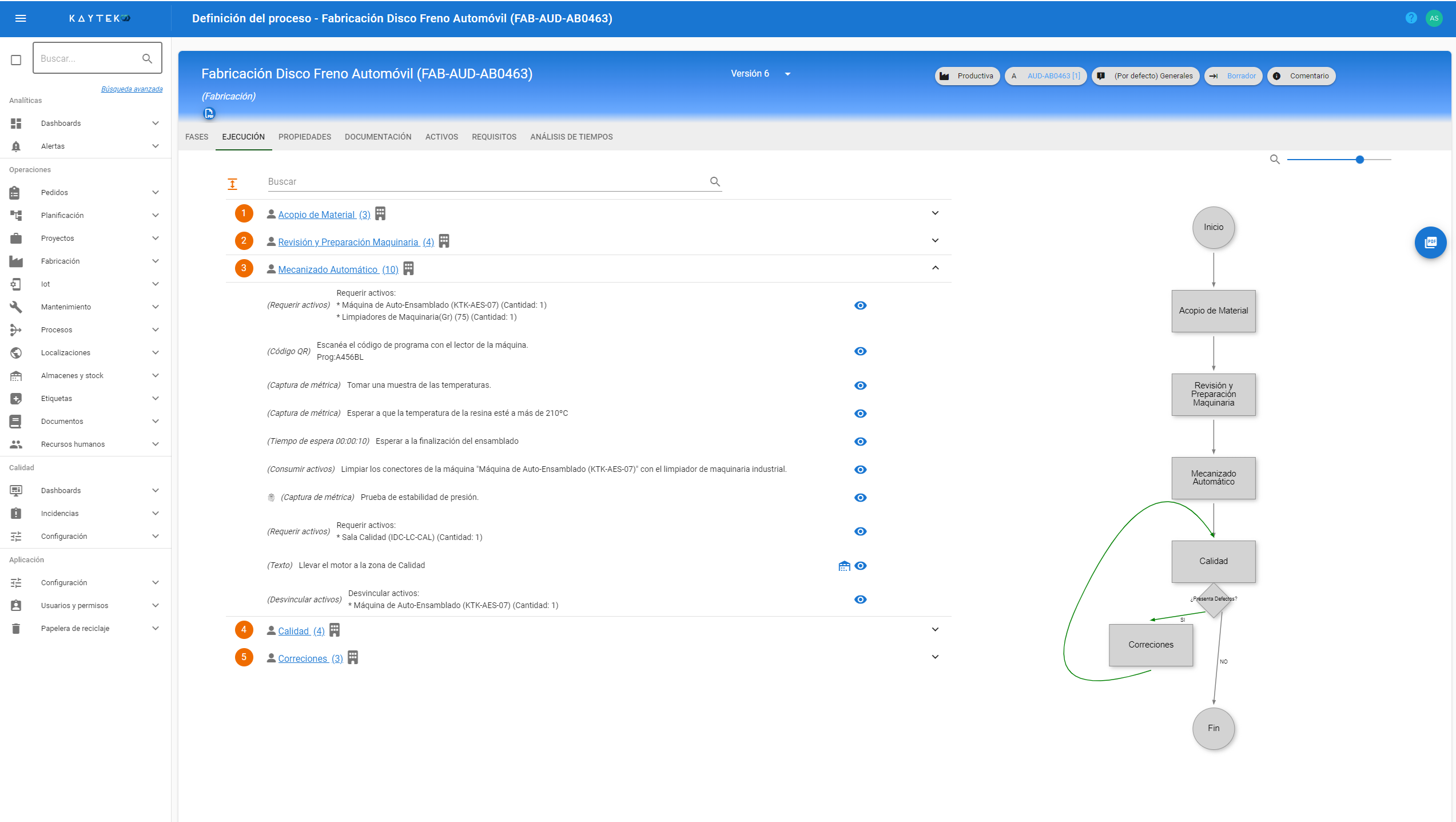1456x822 pixels.
Task: Click warehouse icon on Llevar el motor row
Action: [844, 566]
